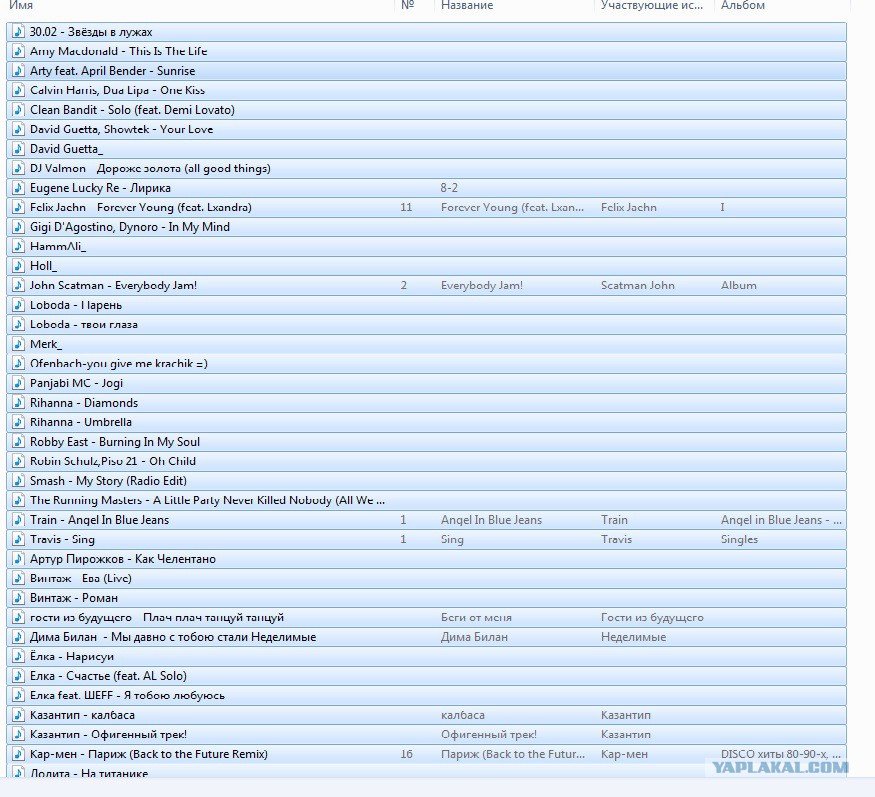Click the file icon of Felix Jaehn - Forever Young
This screenshot has width=875, height=797.
coord(18,208)
